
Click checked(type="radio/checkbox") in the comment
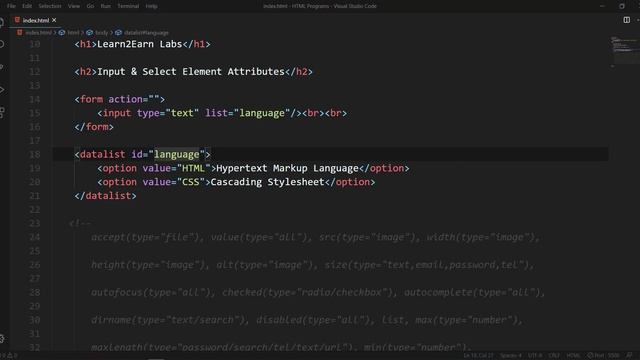click(307, 292)
